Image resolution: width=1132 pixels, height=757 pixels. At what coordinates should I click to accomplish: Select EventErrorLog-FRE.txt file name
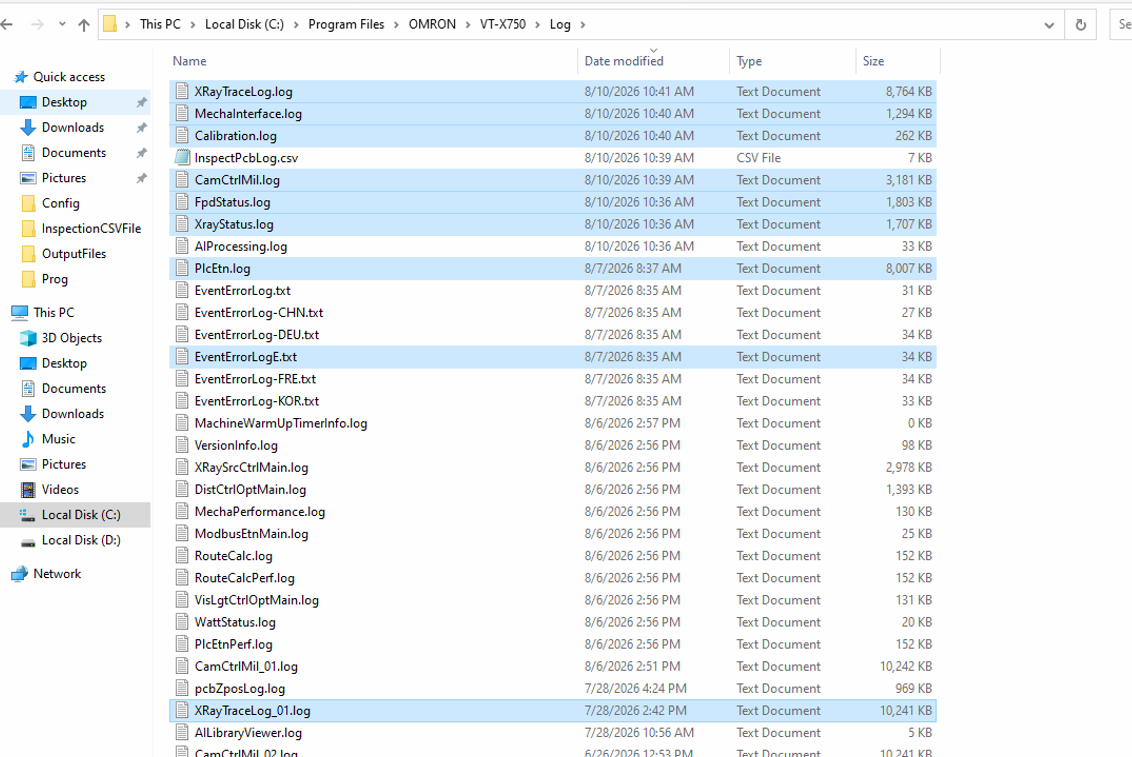pos(255,379)
